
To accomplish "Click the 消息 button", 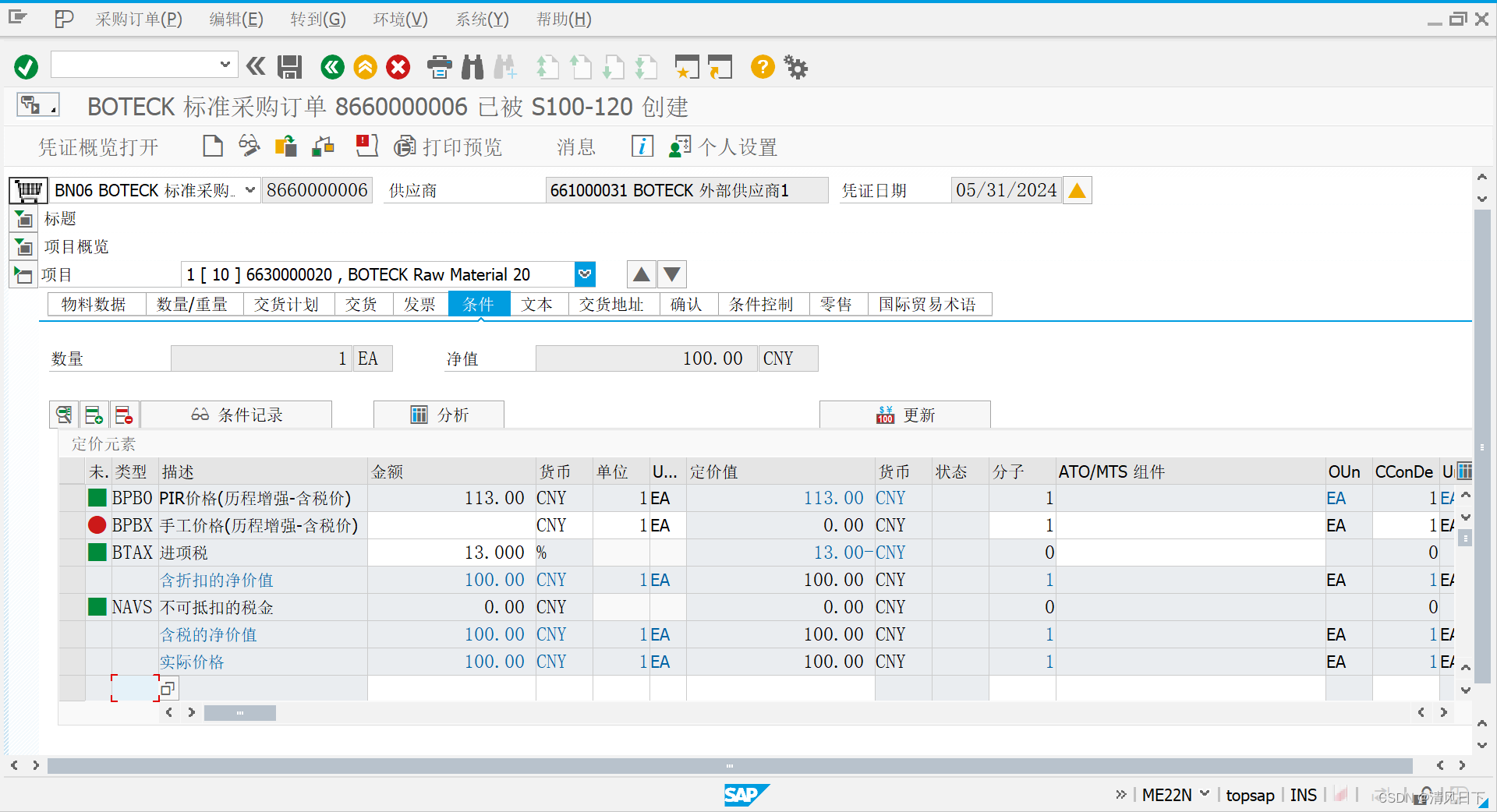I will click(x=575, y=147).
